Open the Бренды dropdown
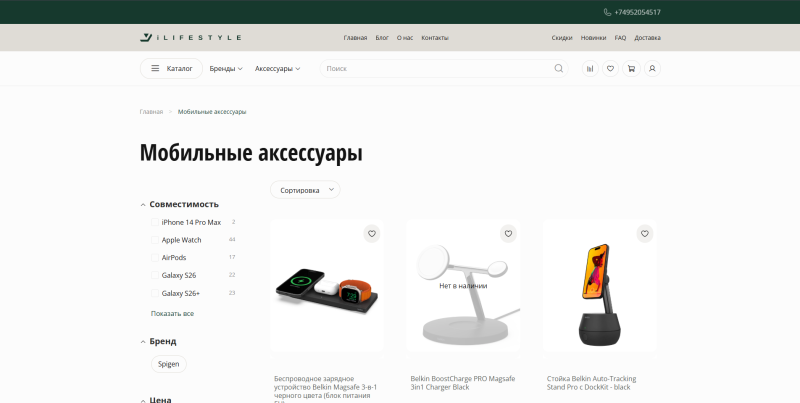The width and height of the screenshot is (800, 403). tap(226, 68)
